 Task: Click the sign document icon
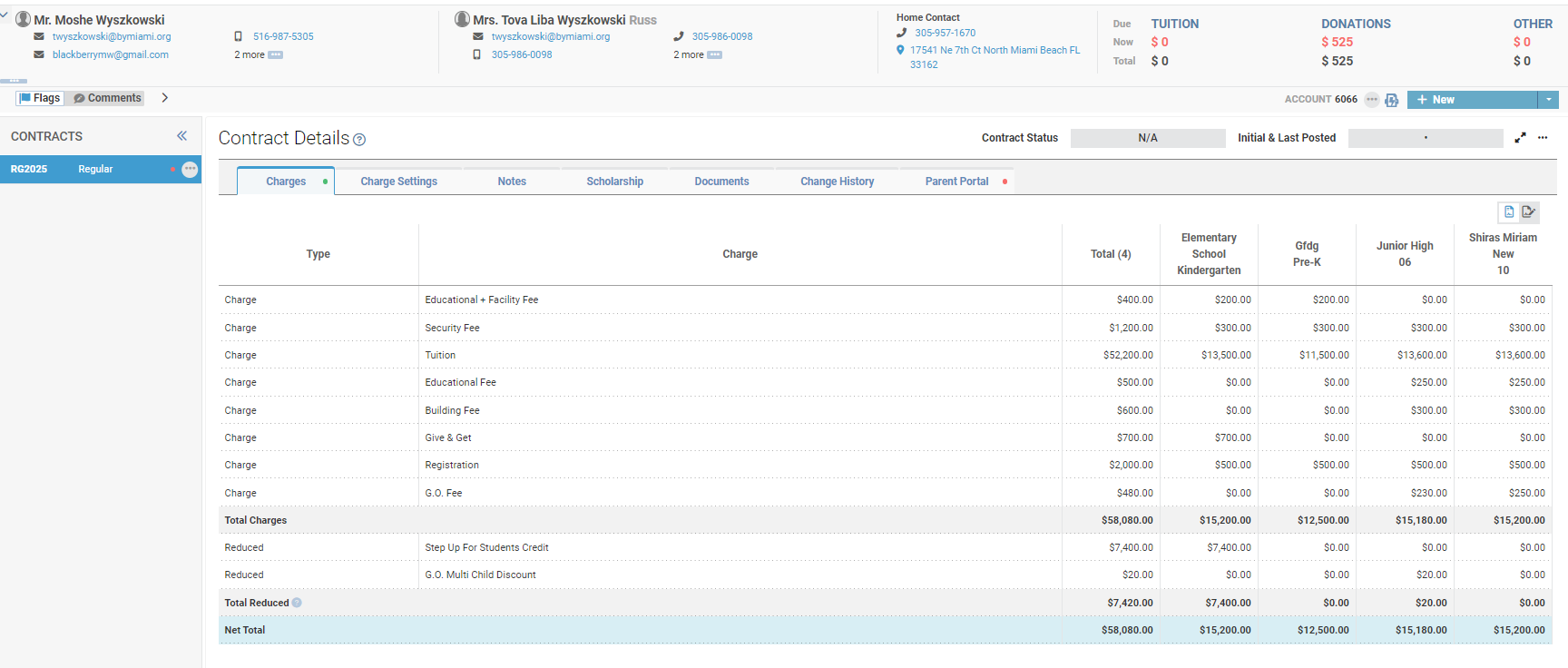pyautogui.click(x=1529, y=211)
